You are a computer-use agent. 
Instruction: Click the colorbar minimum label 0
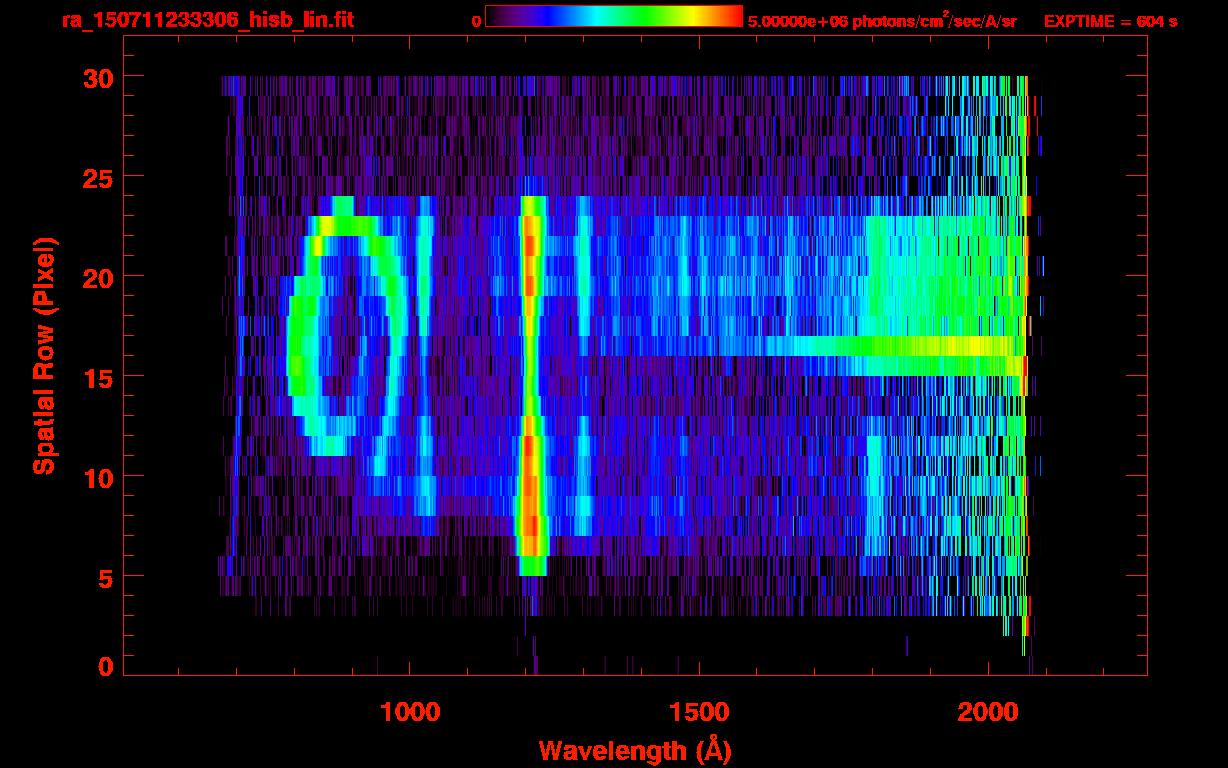(476, 21)
